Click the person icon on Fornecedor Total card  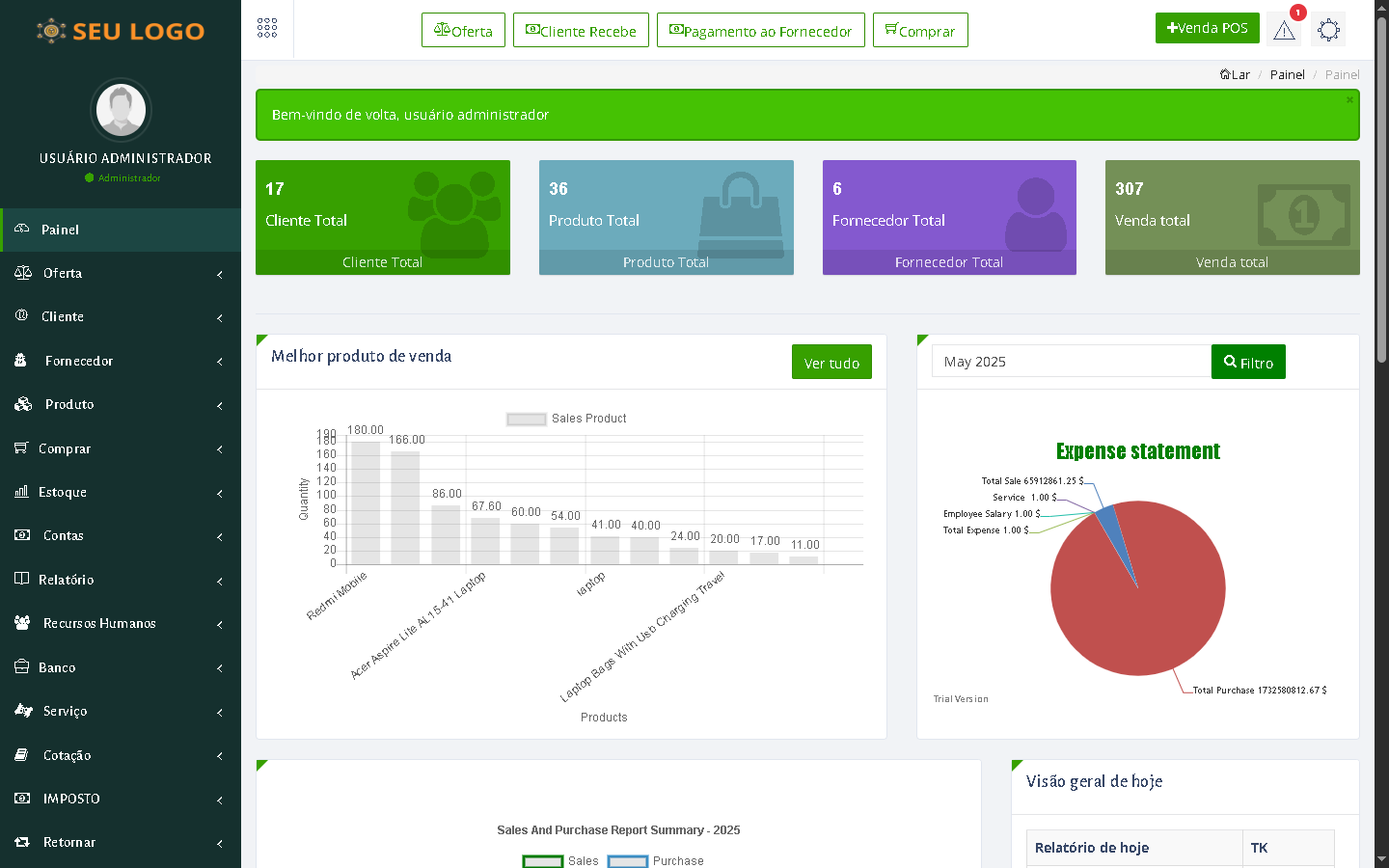[1035, 212]
